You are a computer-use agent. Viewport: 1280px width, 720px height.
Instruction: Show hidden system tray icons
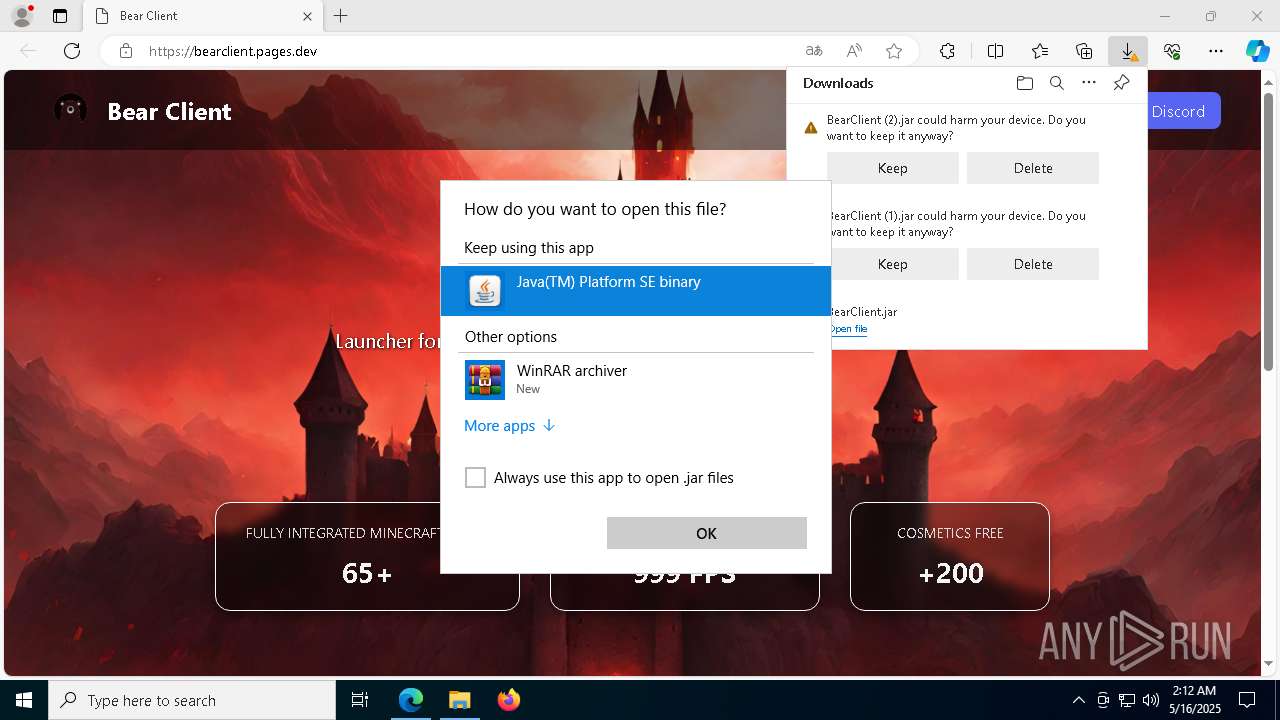pos(1078,700)
